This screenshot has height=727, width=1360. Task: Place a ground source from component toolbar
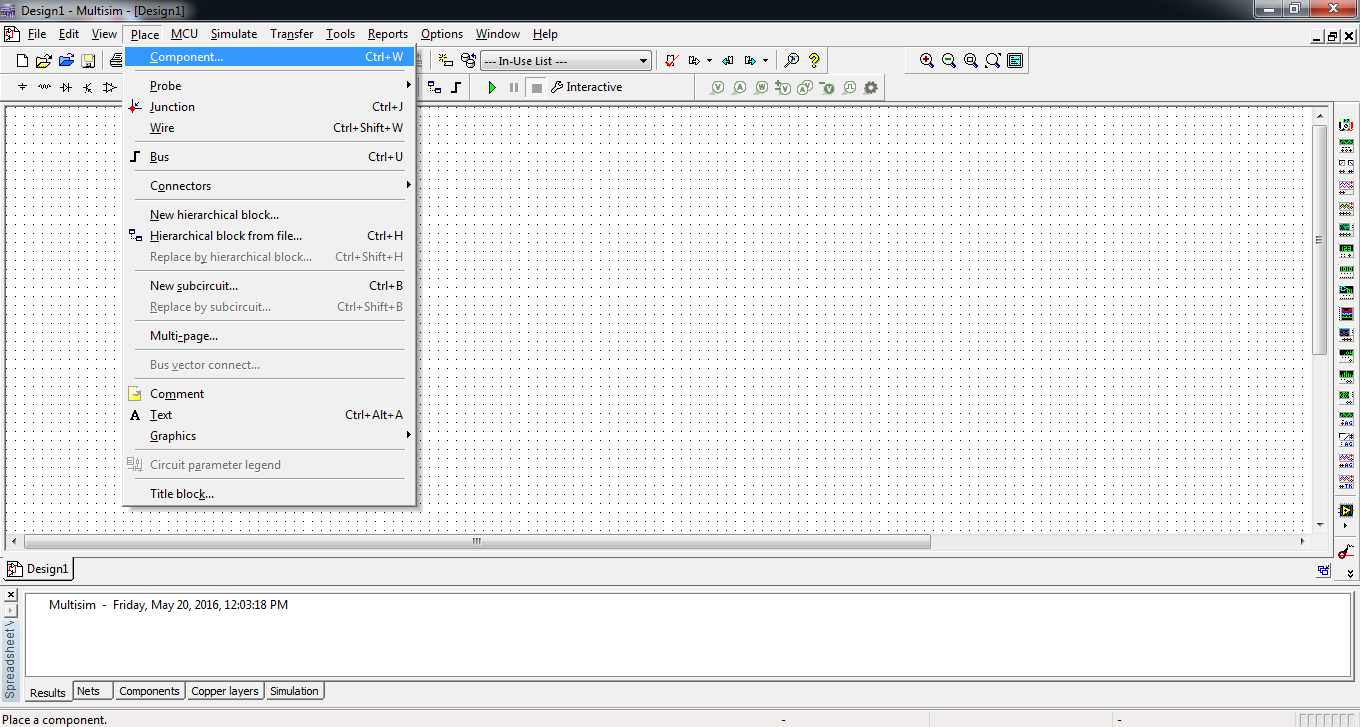(22, 87)
